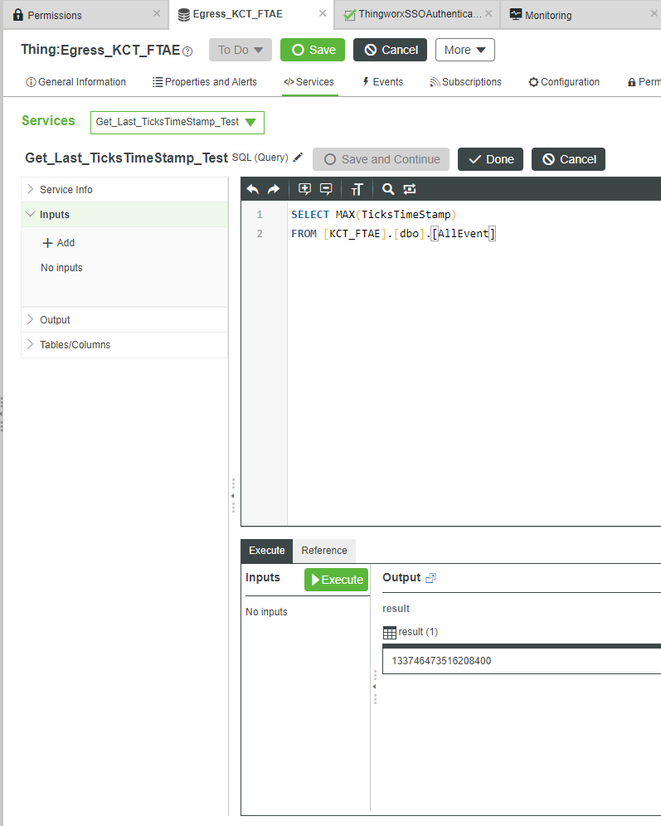Open the search icon in code editor
Image resolution: width=661 pixels, height=826 pixels.
[x=388, y=189]
